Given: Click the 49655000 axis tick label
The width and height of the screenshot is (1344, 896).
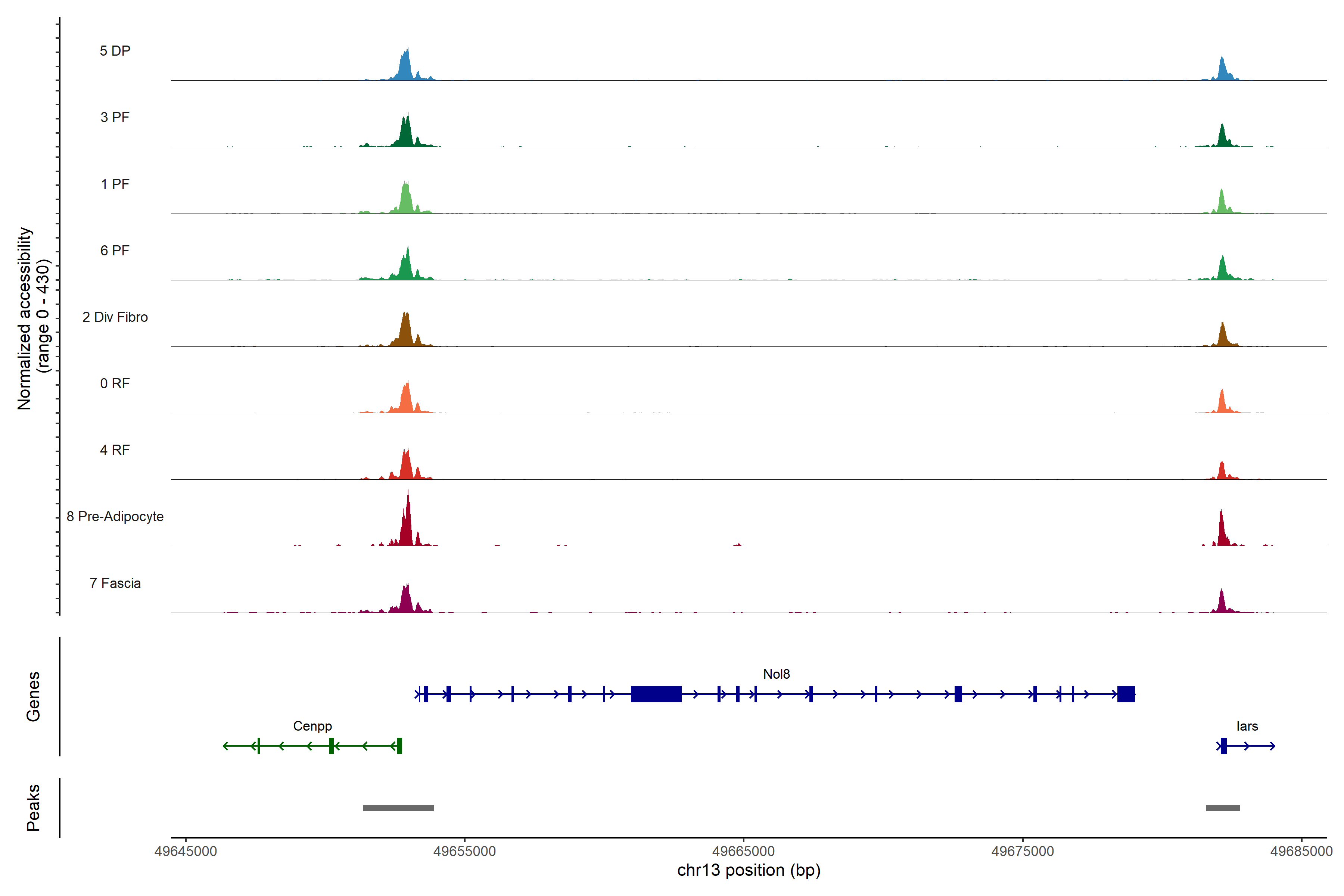Looking at the screenshot, I should [464, 852].
